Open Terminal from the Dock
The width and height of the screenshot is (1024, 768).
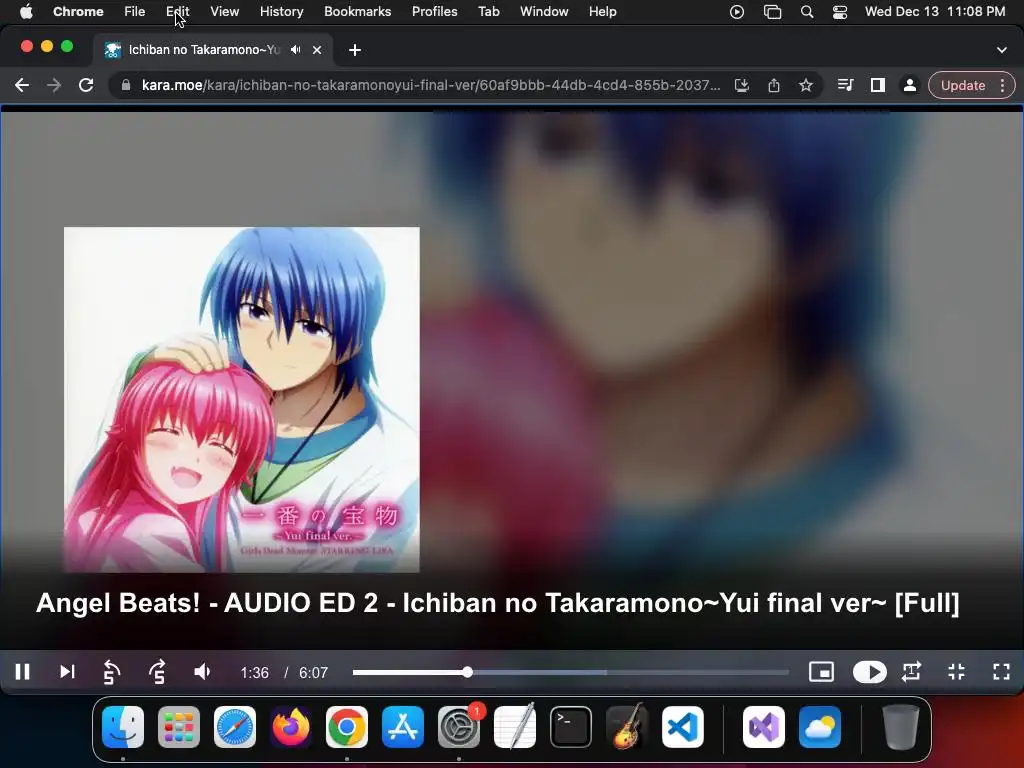571,727
